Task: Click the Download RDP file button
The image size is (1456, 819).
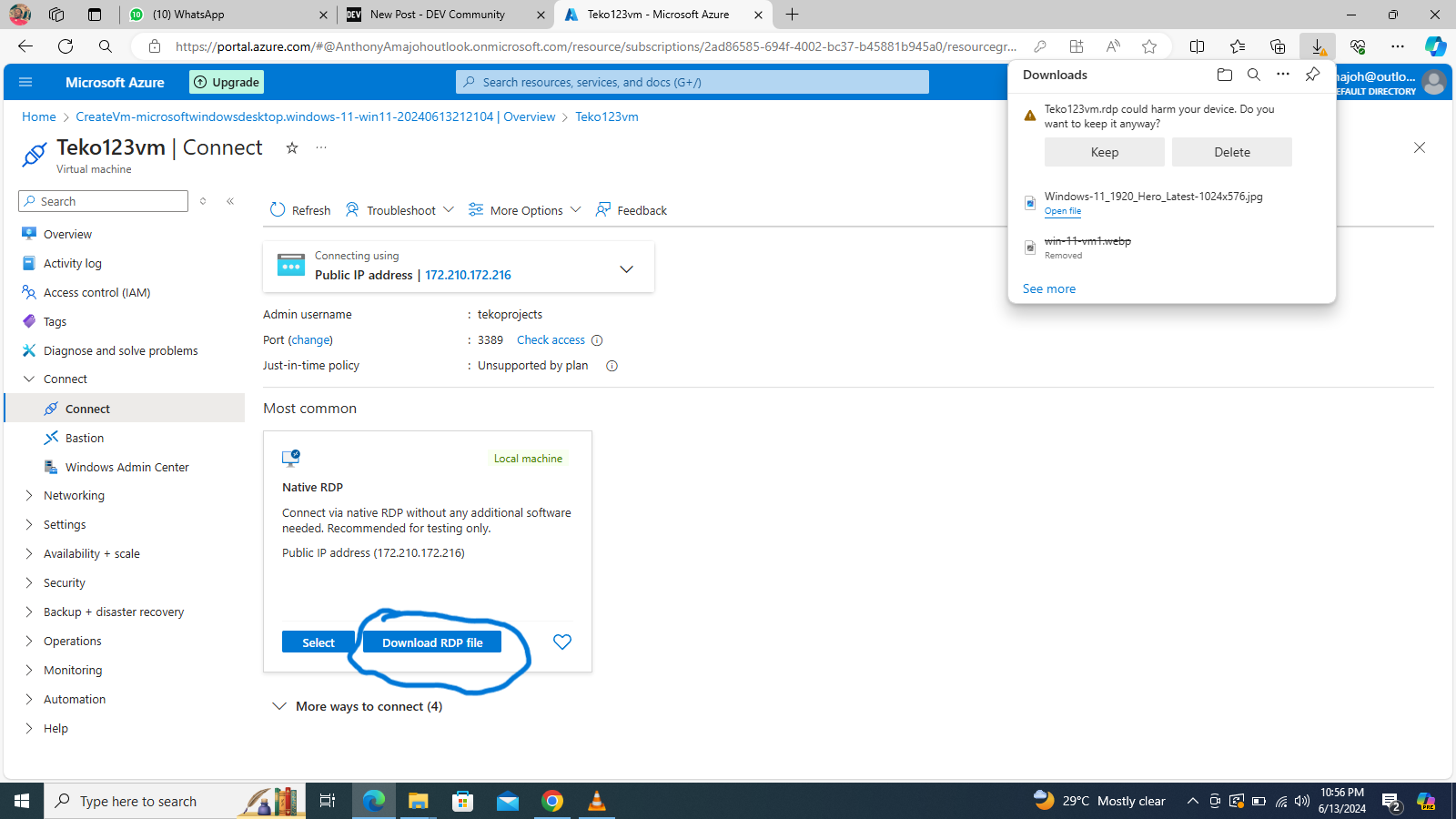Action: [432, 642]
